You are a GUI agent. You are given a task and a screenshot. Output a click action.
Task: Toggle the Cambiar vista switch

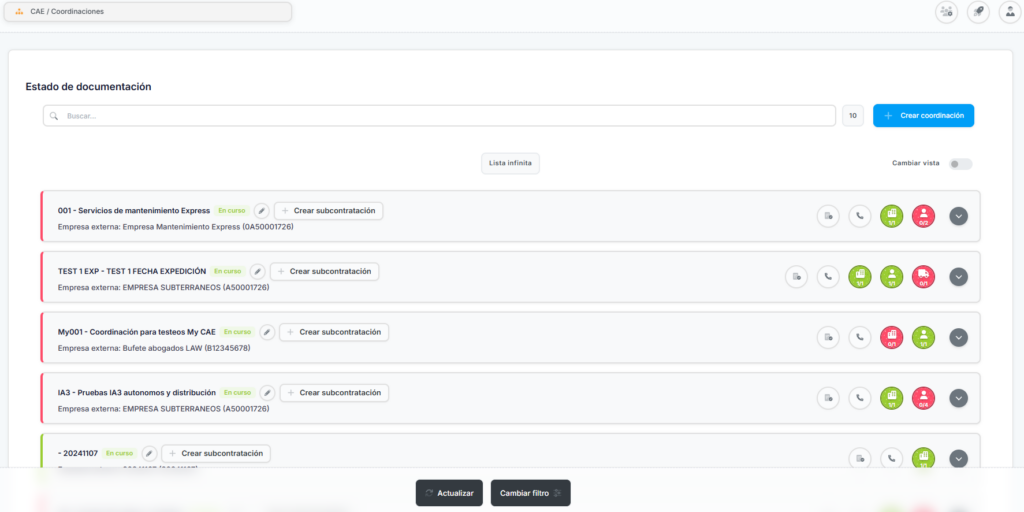pos(960,164)
